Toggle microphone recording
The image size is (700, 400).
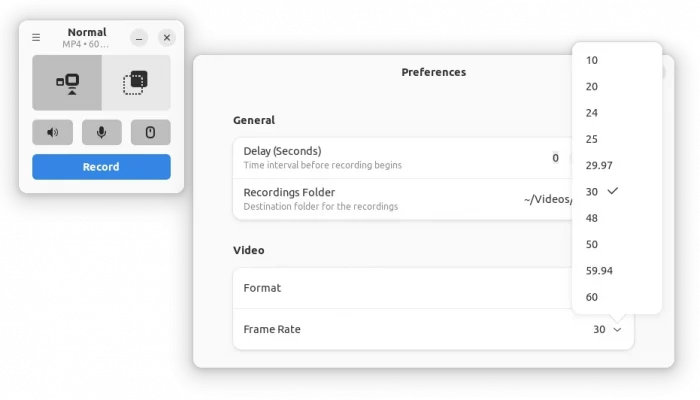pyautogui.click(x=101, y=132)
